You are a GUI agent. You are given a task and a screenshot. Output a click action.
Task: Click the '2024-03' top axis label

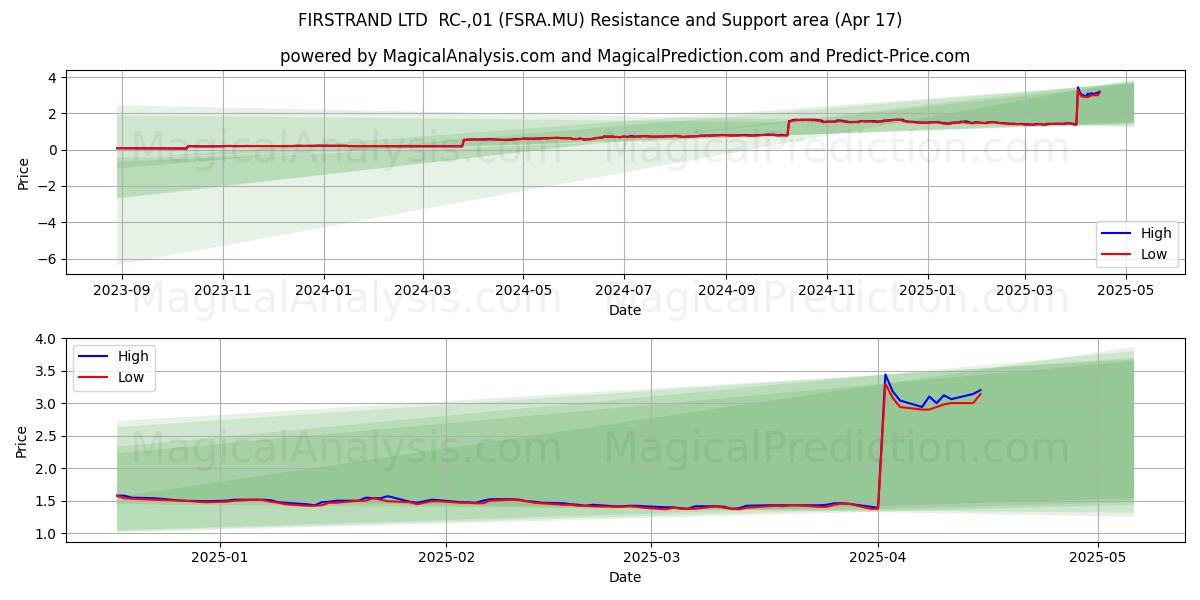[423, 290]
